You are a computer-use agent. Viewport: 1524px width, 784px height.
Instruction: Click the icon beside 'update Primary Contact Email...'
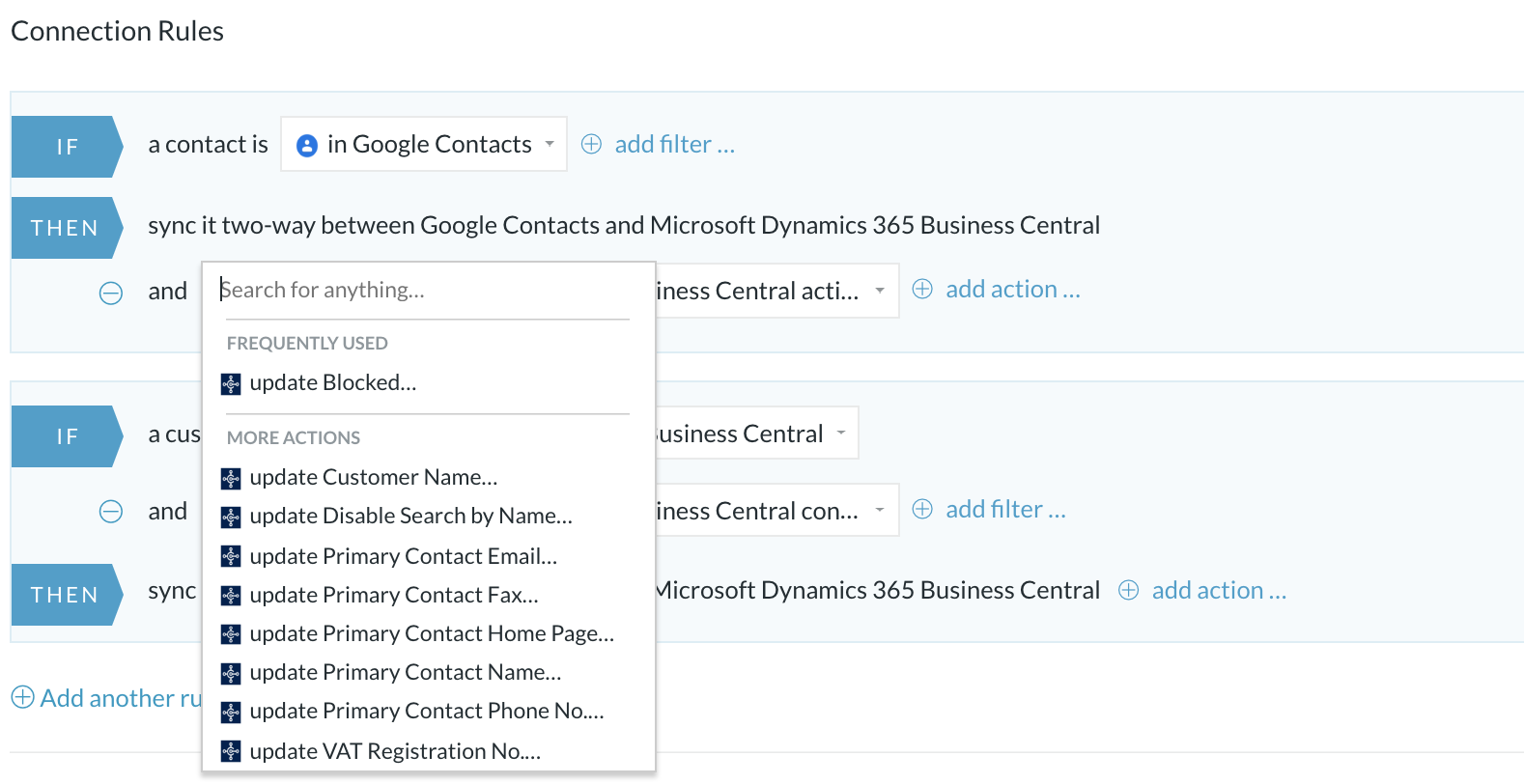click(231, 556)
